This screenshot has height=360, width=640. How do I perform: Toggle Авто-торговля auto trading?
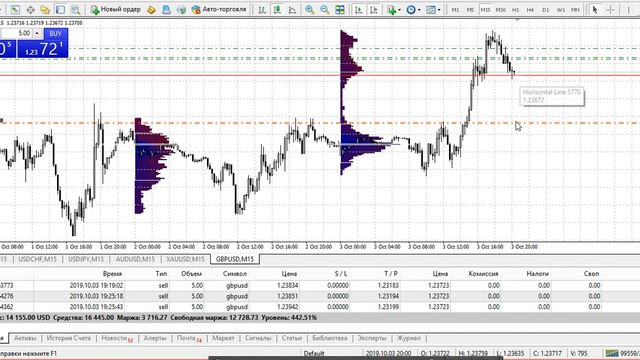pyautogui.click(x=219, y=9)
